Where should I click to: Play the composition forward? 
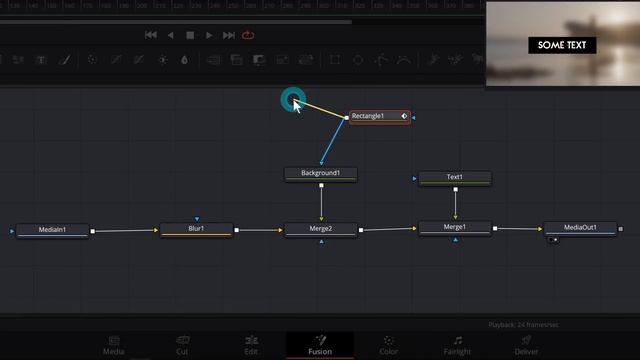pos(209,36)
